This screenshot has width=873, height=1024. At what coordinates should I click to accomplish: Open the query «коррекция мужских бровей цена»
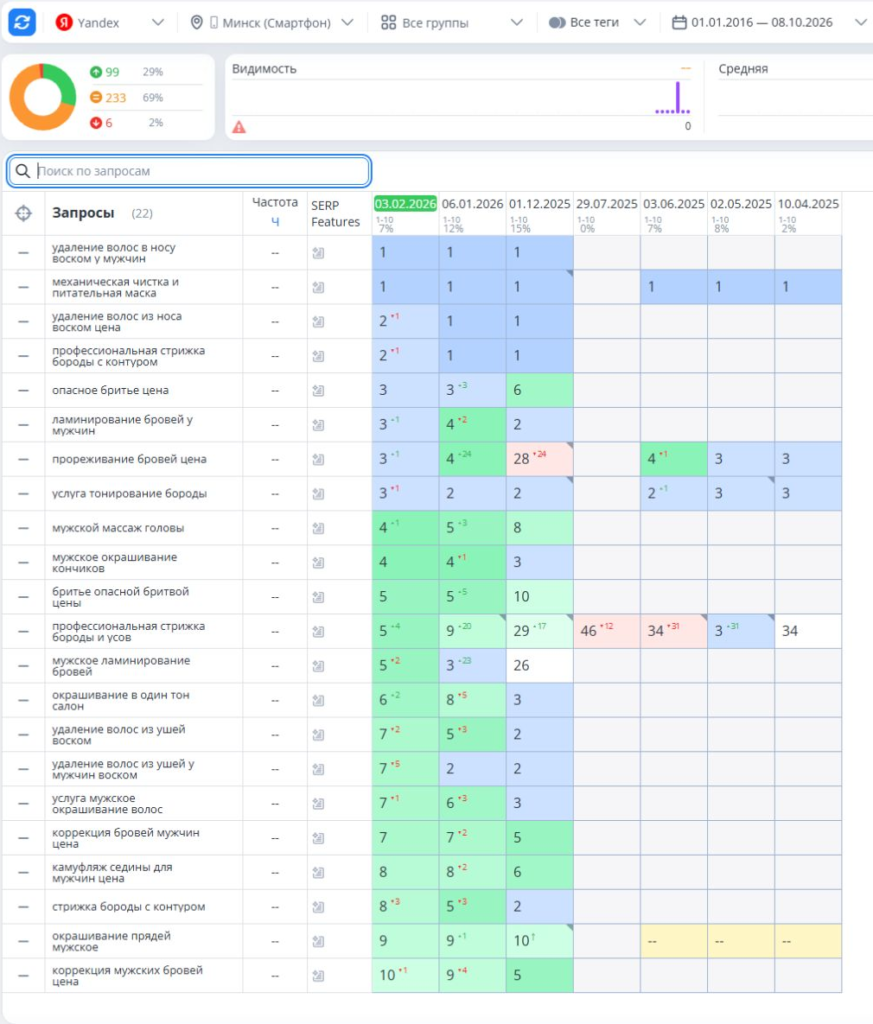127,976
